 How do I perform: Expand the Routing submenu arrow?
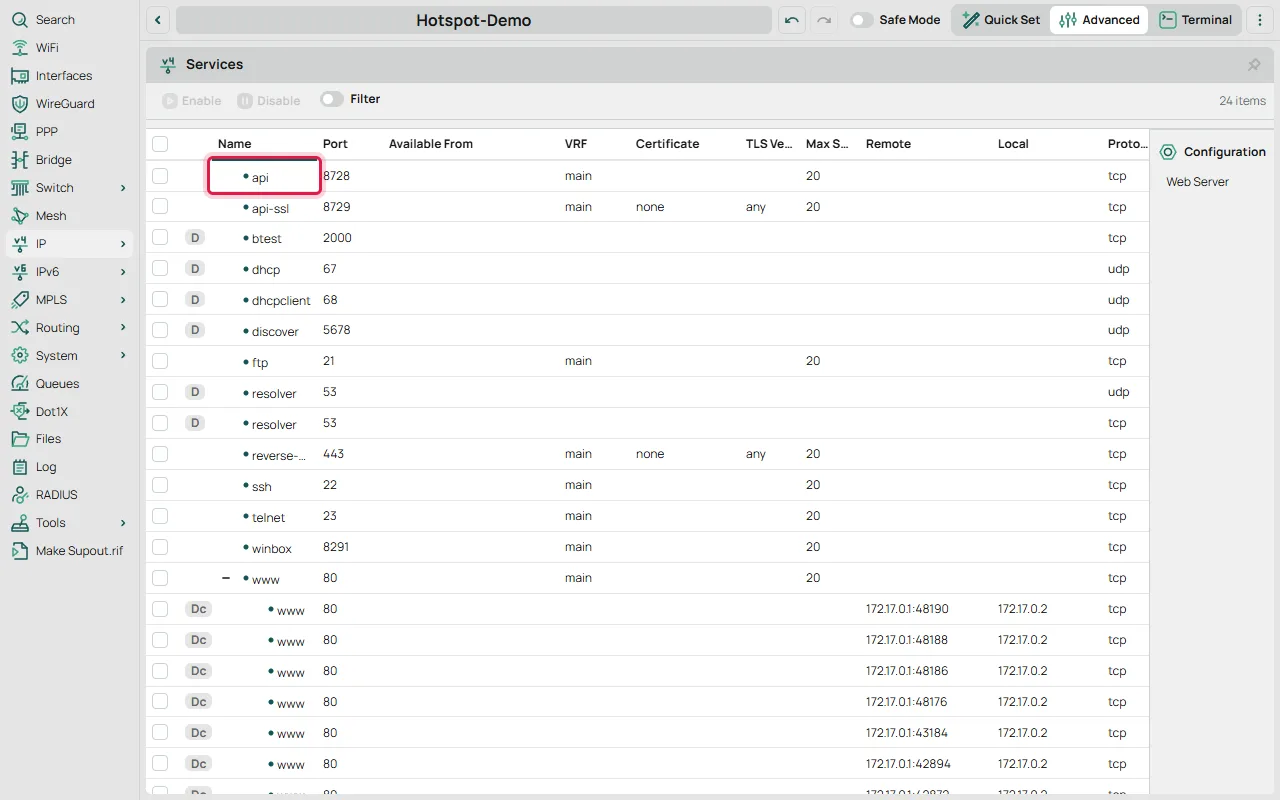pyautogui.click(x=123, y=328)
